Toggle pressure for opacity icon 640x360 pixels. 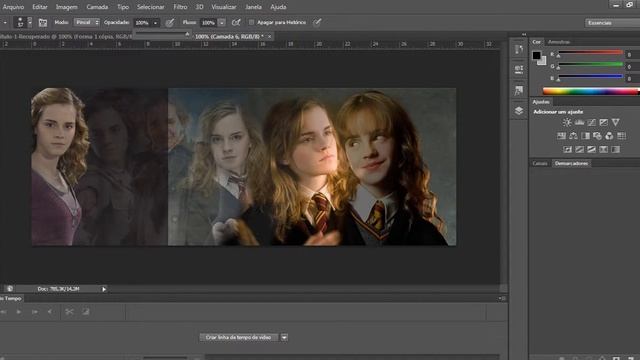[170, 23]
